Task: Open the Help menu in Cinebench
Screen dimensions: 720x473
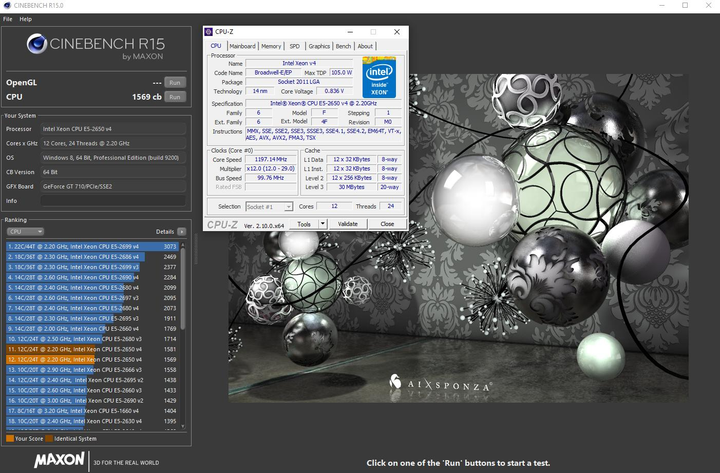Action: [26, 19]
